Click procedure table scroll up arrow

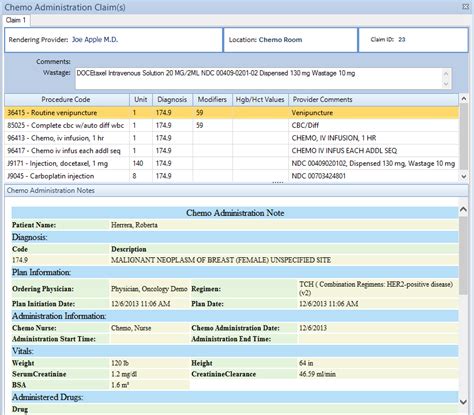pos(463,99)
